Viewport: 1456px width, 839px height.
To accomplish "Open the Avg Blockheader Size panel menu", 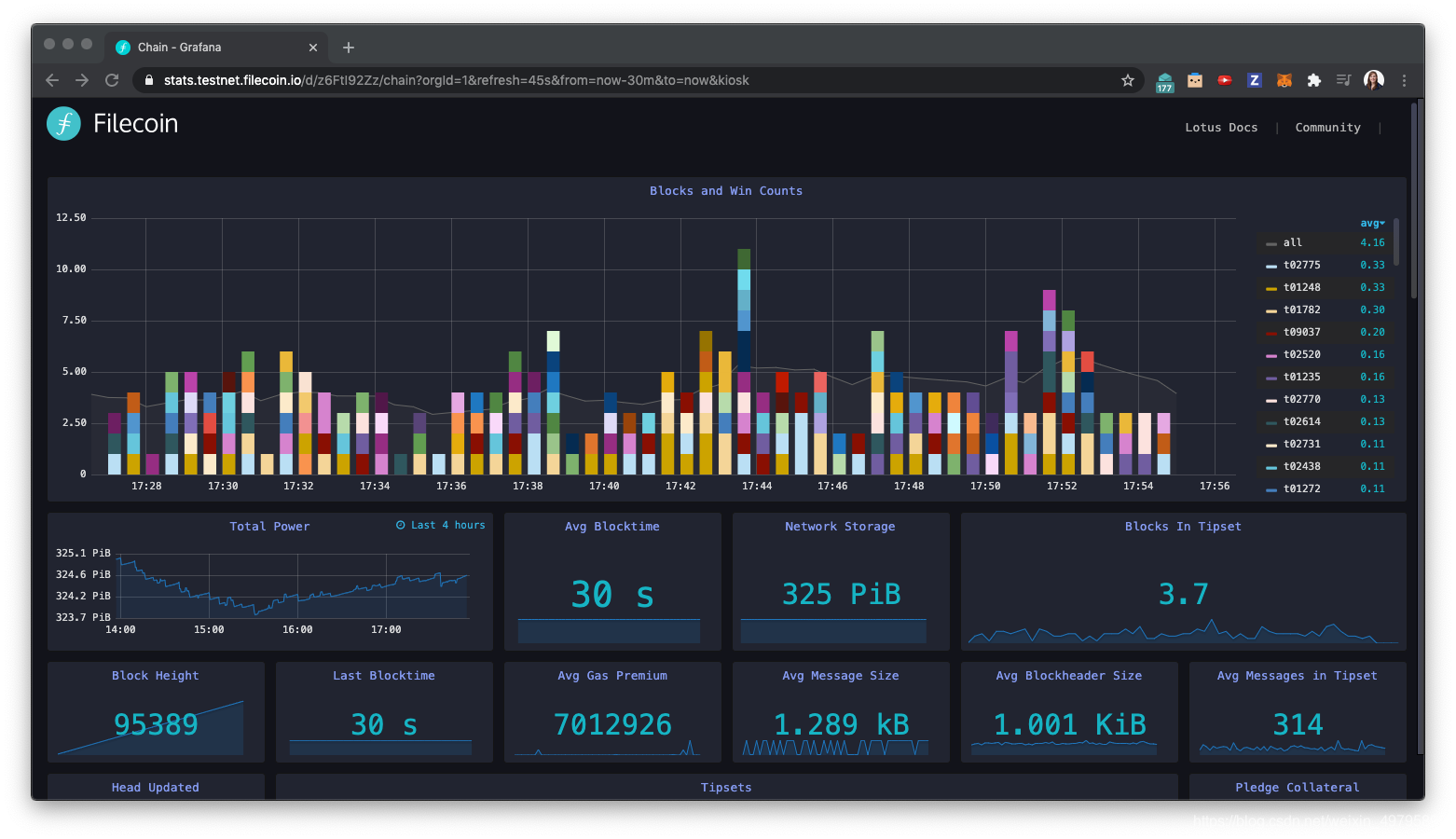I will [1069, 676].
